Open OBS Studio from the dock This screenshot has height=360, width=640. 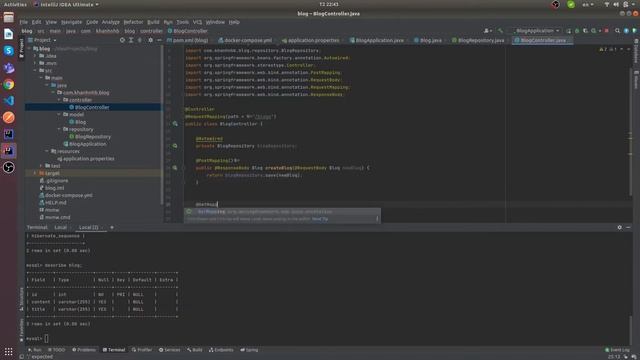9,167
